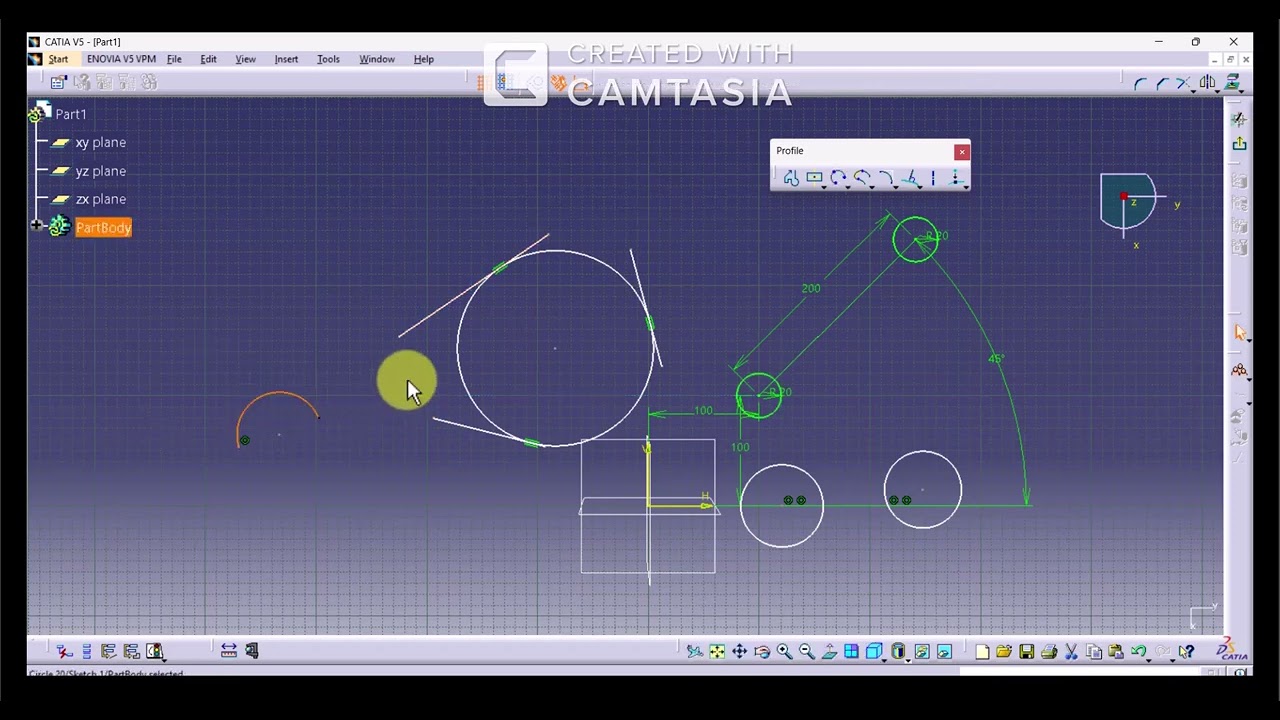The image size is (1280, 720).
Task: Click the Zoom In magnifier
Action: pos(784,652)
